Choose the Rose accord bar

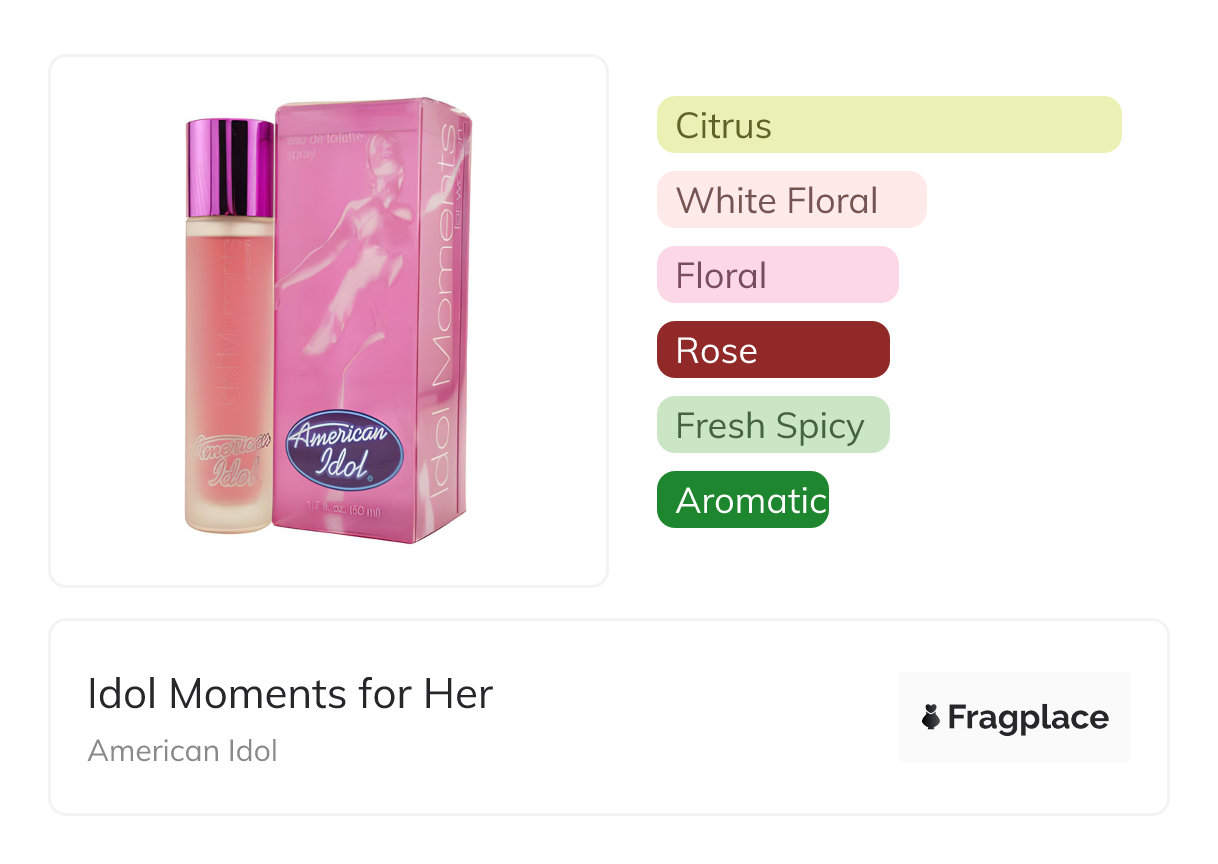(773, 350)
